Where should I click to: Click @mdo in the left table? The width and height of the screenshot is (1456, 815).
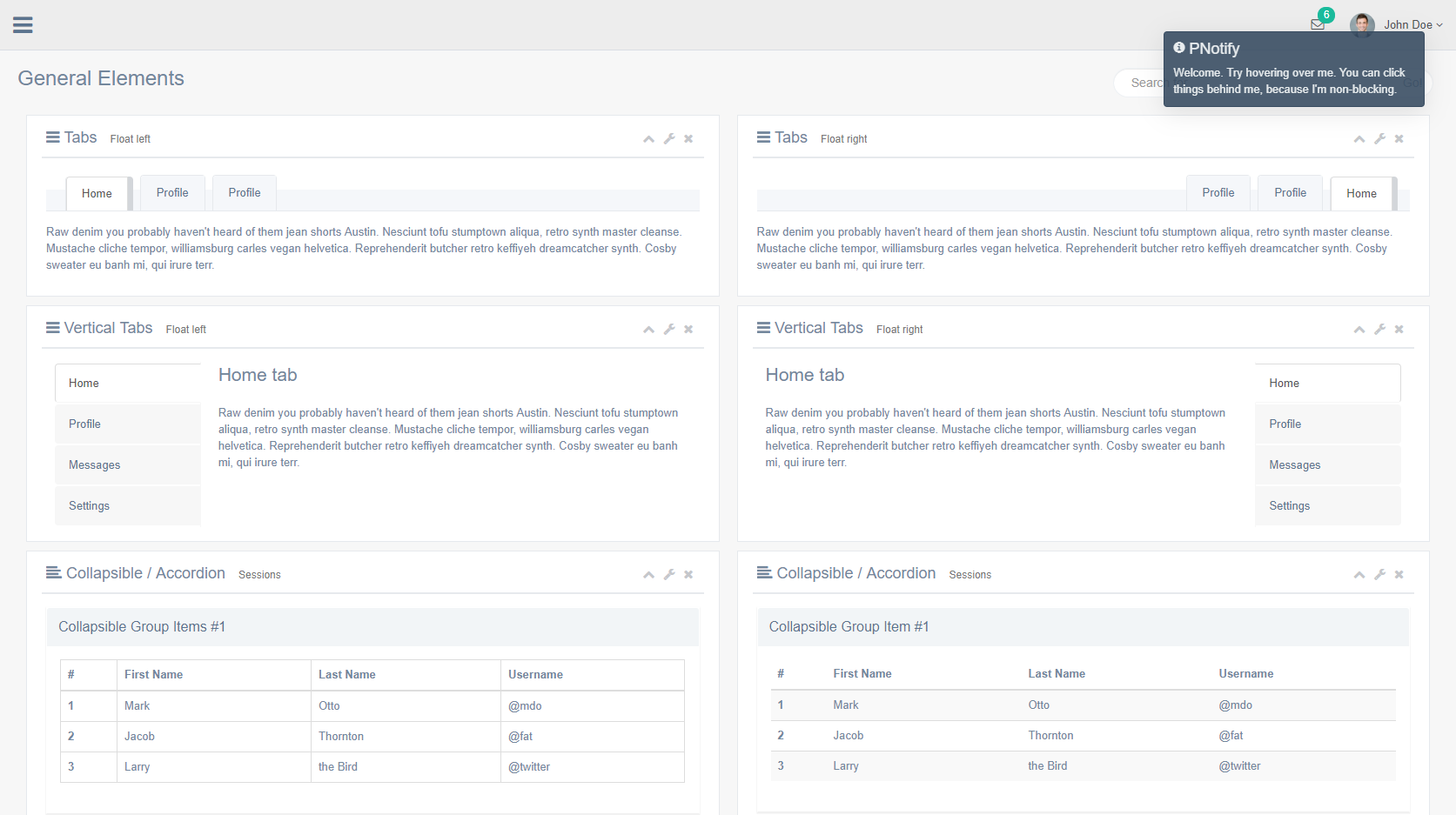525,705
